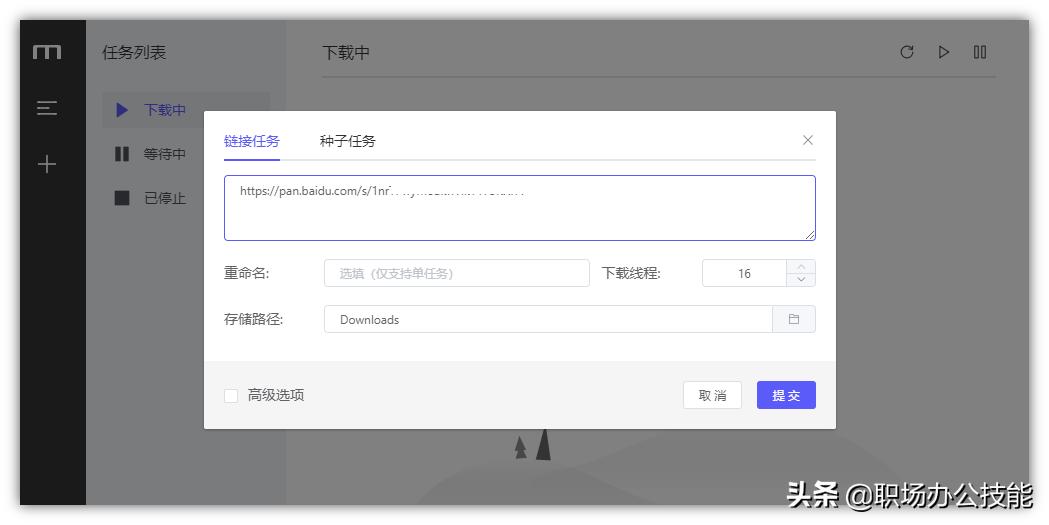Click the 提交 button
The image size is (1049, 525).
[786, 395]
